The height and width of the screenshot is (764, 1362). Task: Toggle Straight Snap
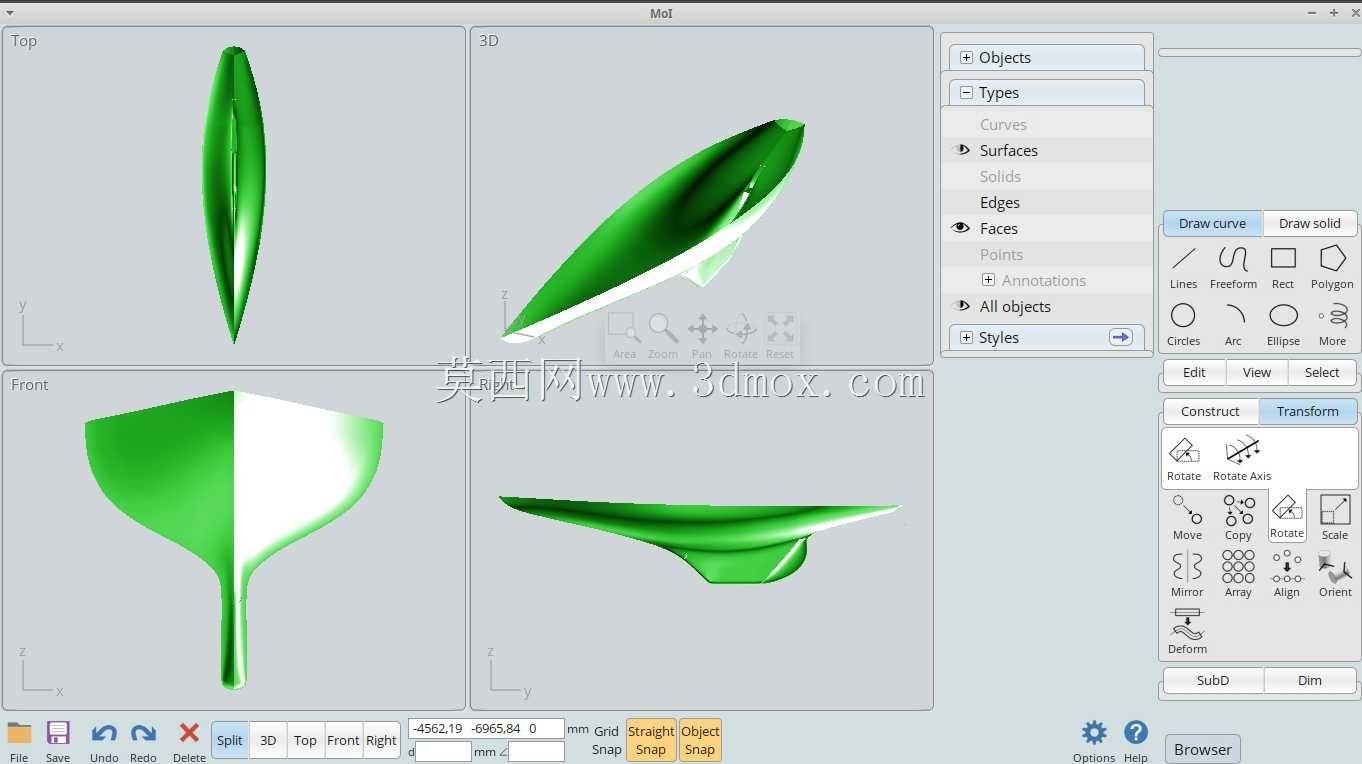(651, 740)
